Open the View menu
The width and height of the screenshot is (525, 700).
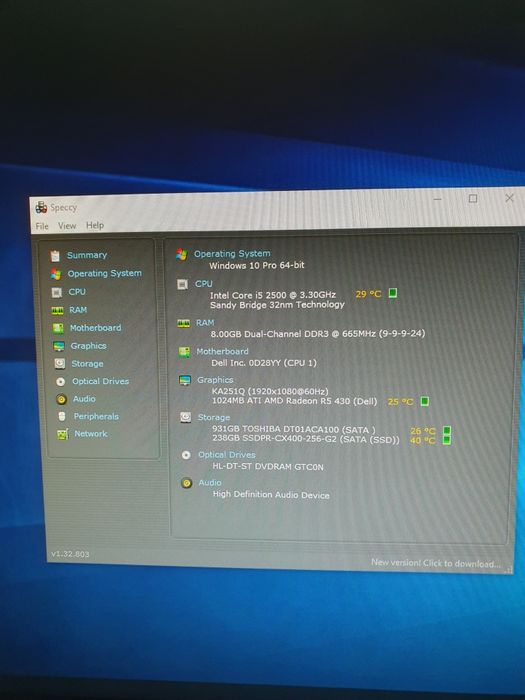[67, 226]
